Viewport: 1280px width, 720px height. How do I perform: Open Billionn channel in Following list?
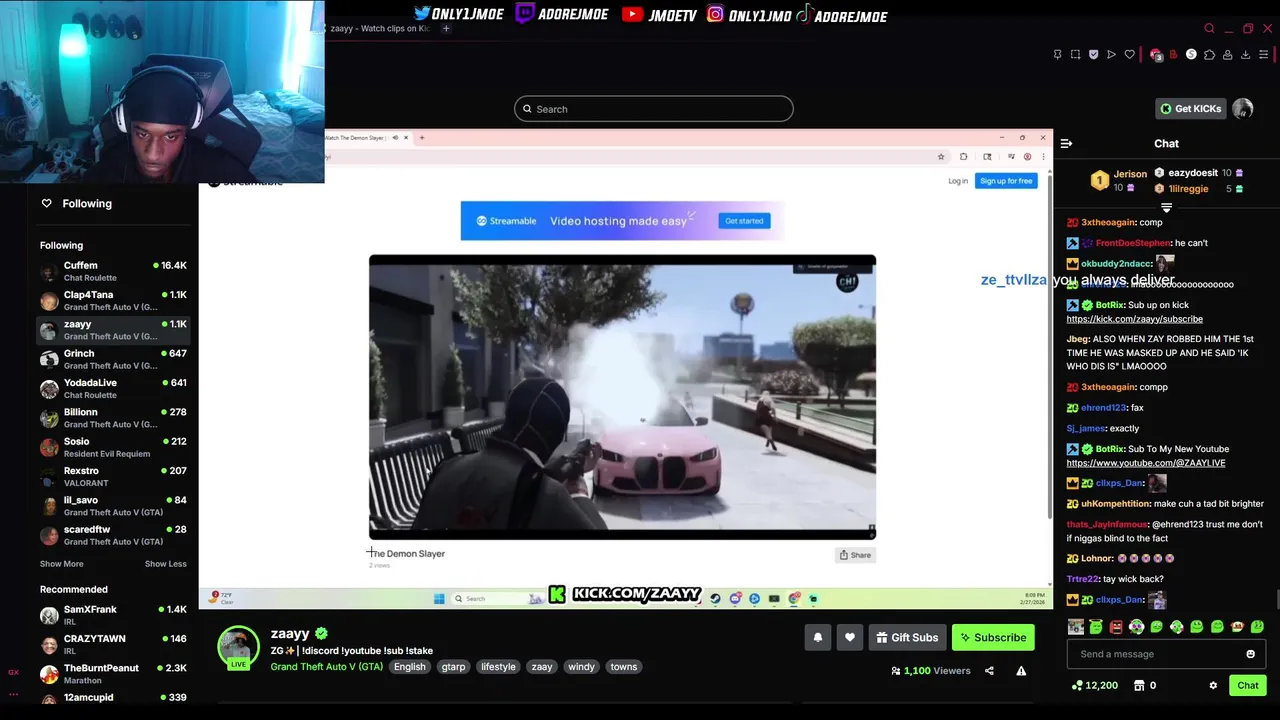(113, 418)
